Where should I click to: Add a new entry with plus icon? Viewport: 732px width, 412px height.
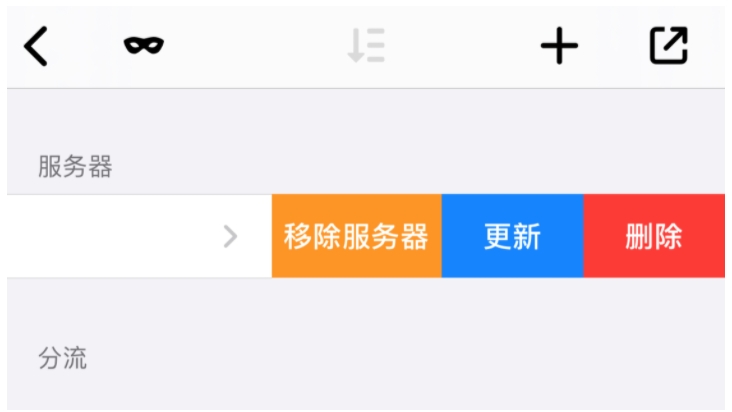click(559, 45)
